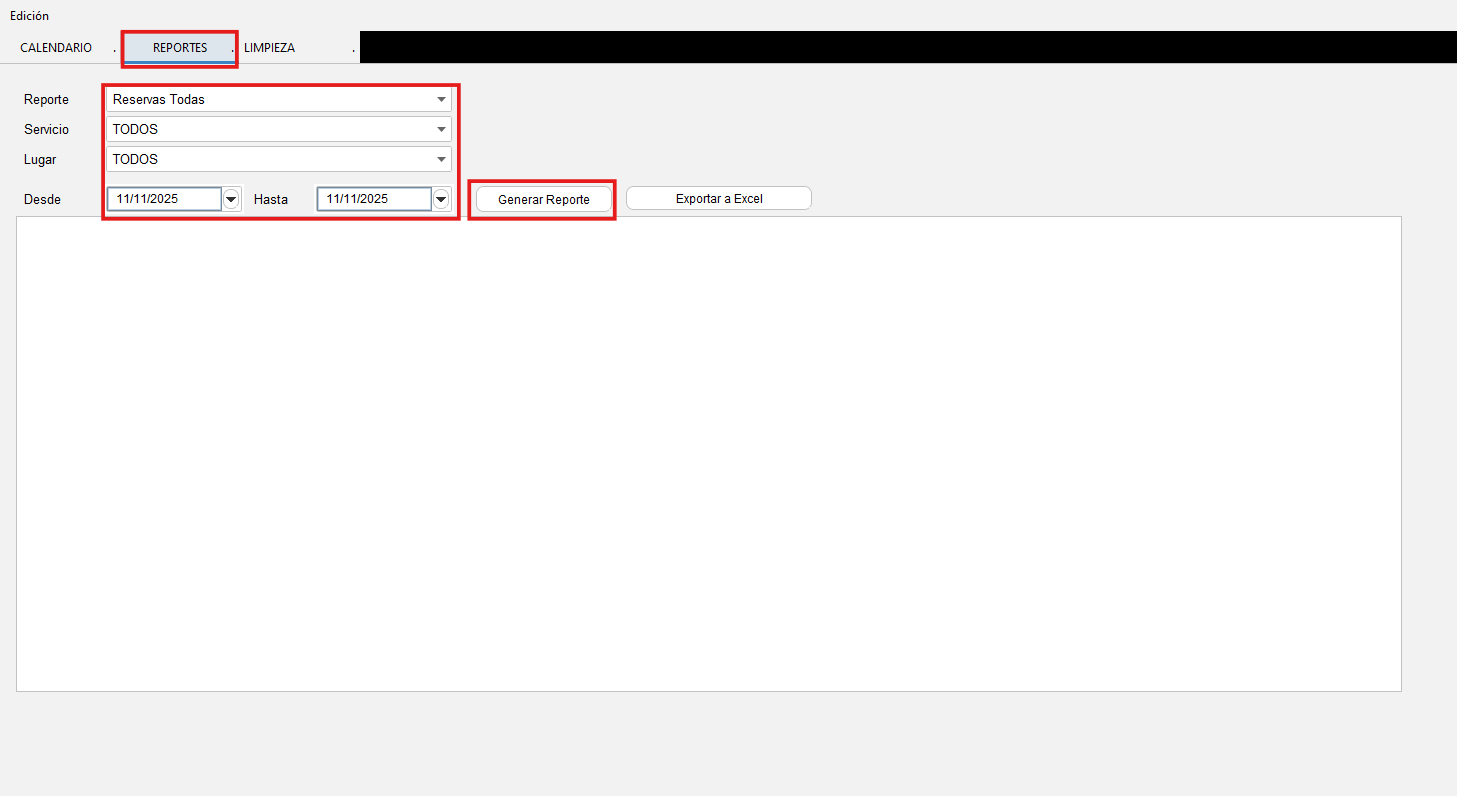Viewport: 1457px width, 796px height.
Task: Expand the Lugar dropdown arrow
Action: click(x=441, y=159)
